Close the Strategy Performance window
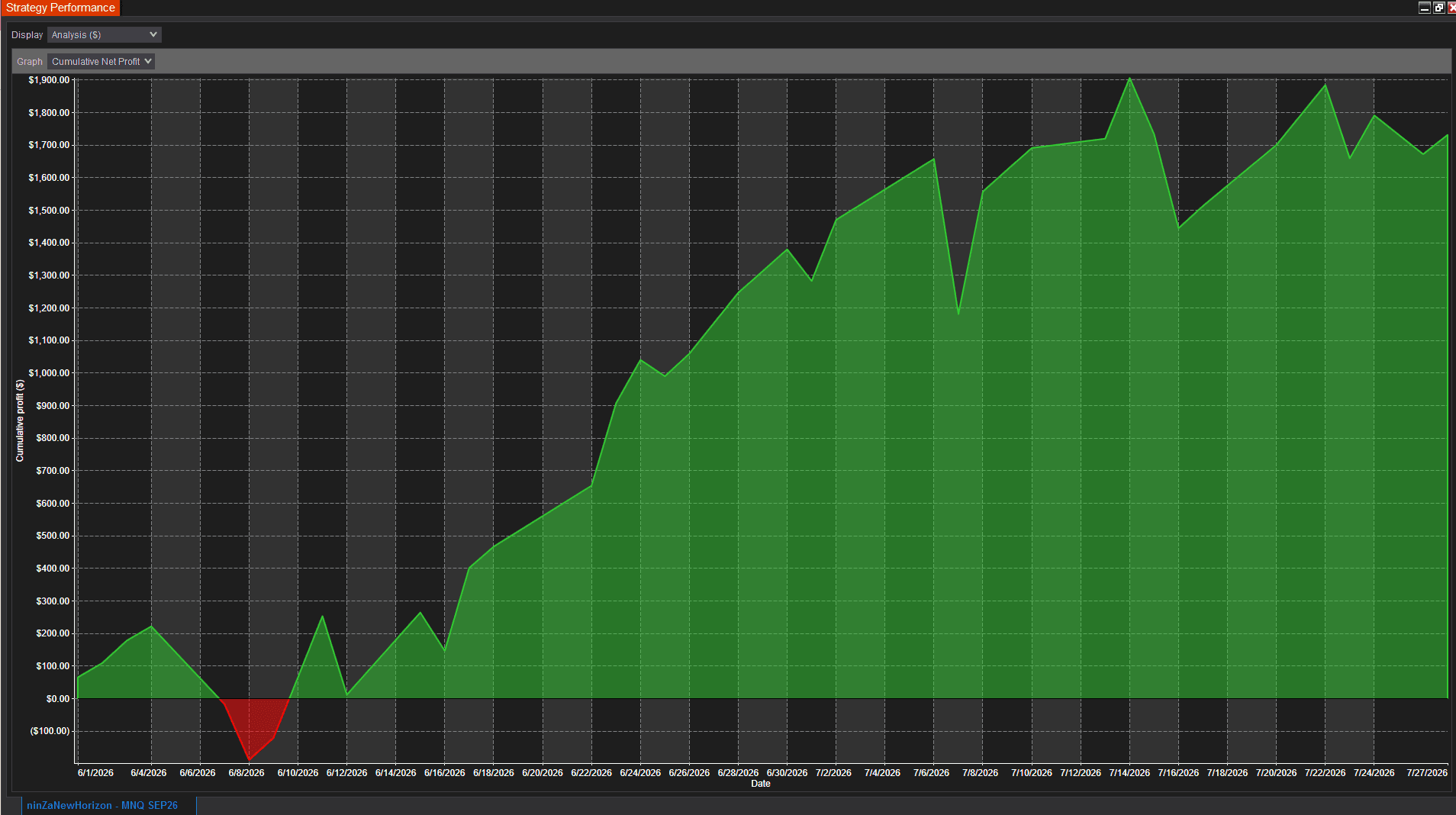Viewport: 1456px width, 815px height. point(1451,8)
